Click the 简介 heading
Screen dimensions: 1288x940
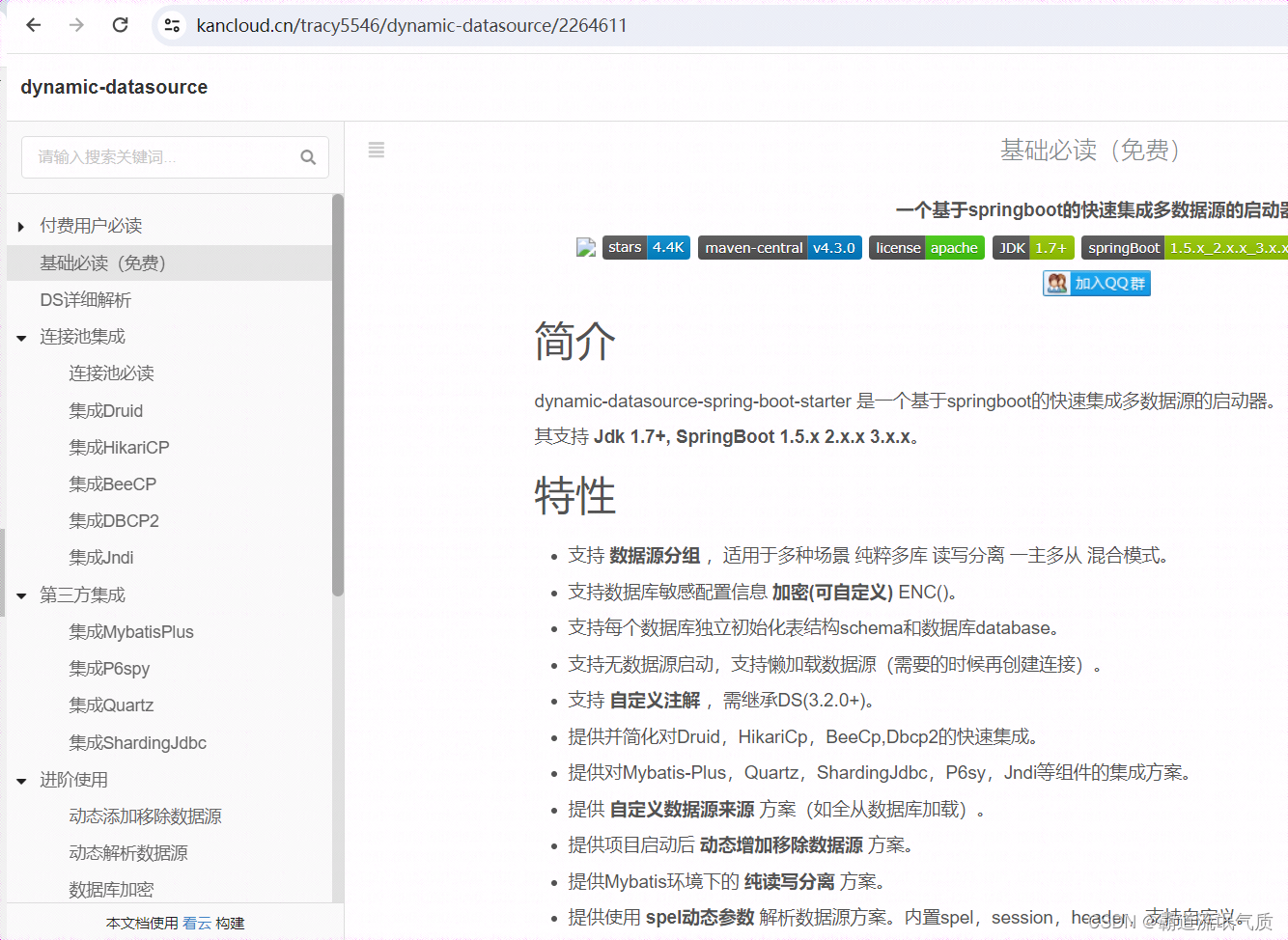coord(575,342)
